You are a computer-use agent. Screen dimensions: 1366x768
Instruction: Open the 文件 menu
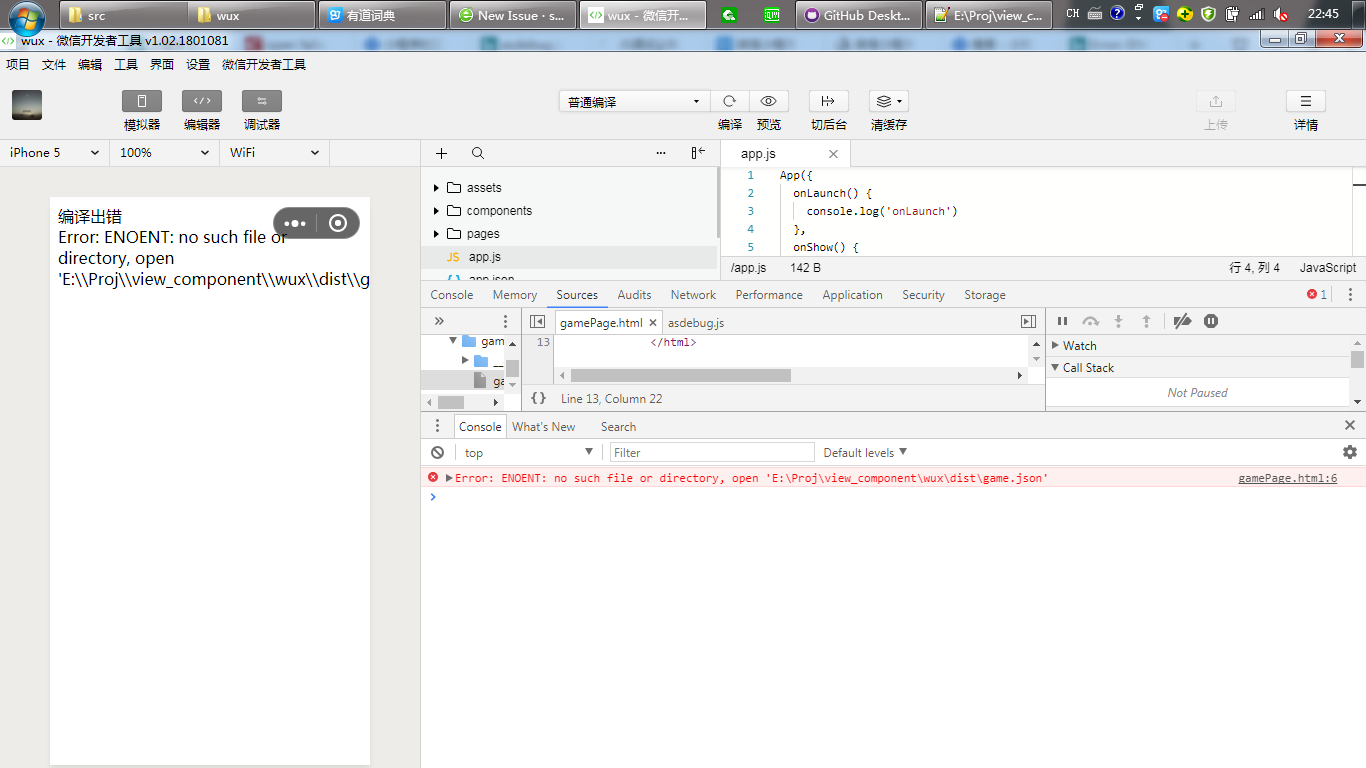click(54, 64)
